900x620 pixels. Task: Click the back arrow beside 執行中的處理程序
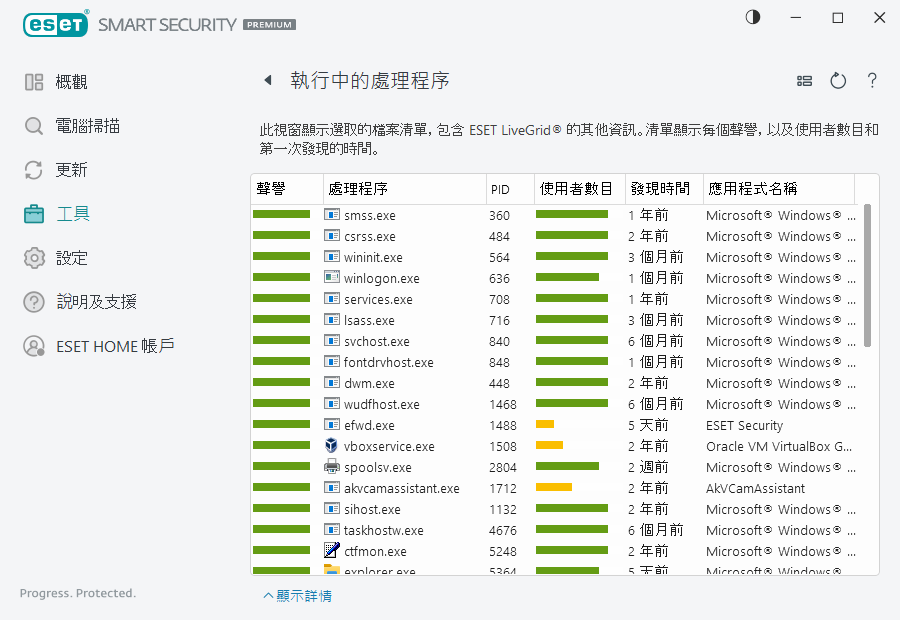[x=268, y=81]
